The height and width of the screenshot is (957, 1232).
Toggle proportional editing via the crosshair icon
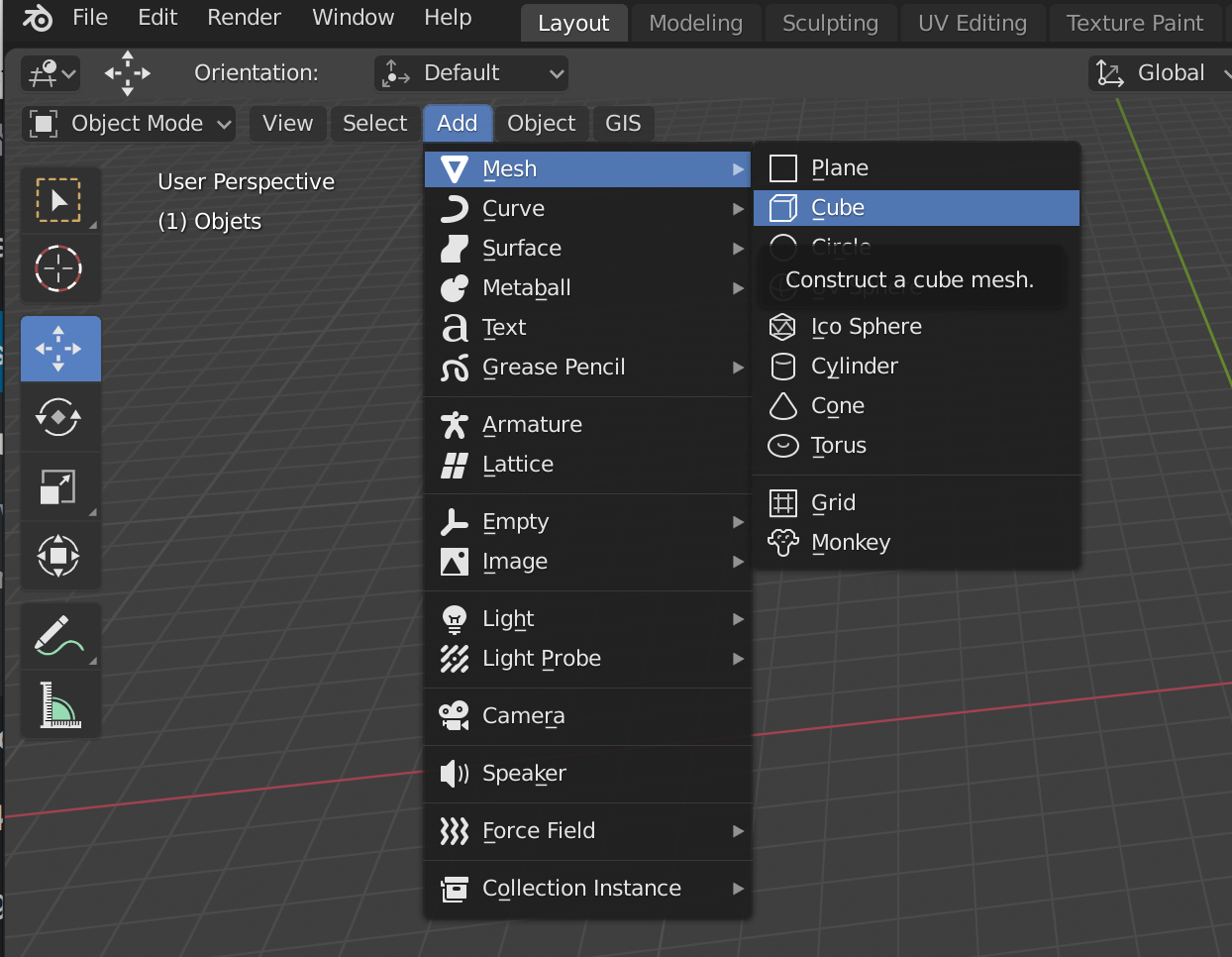(x=127, y=73)
